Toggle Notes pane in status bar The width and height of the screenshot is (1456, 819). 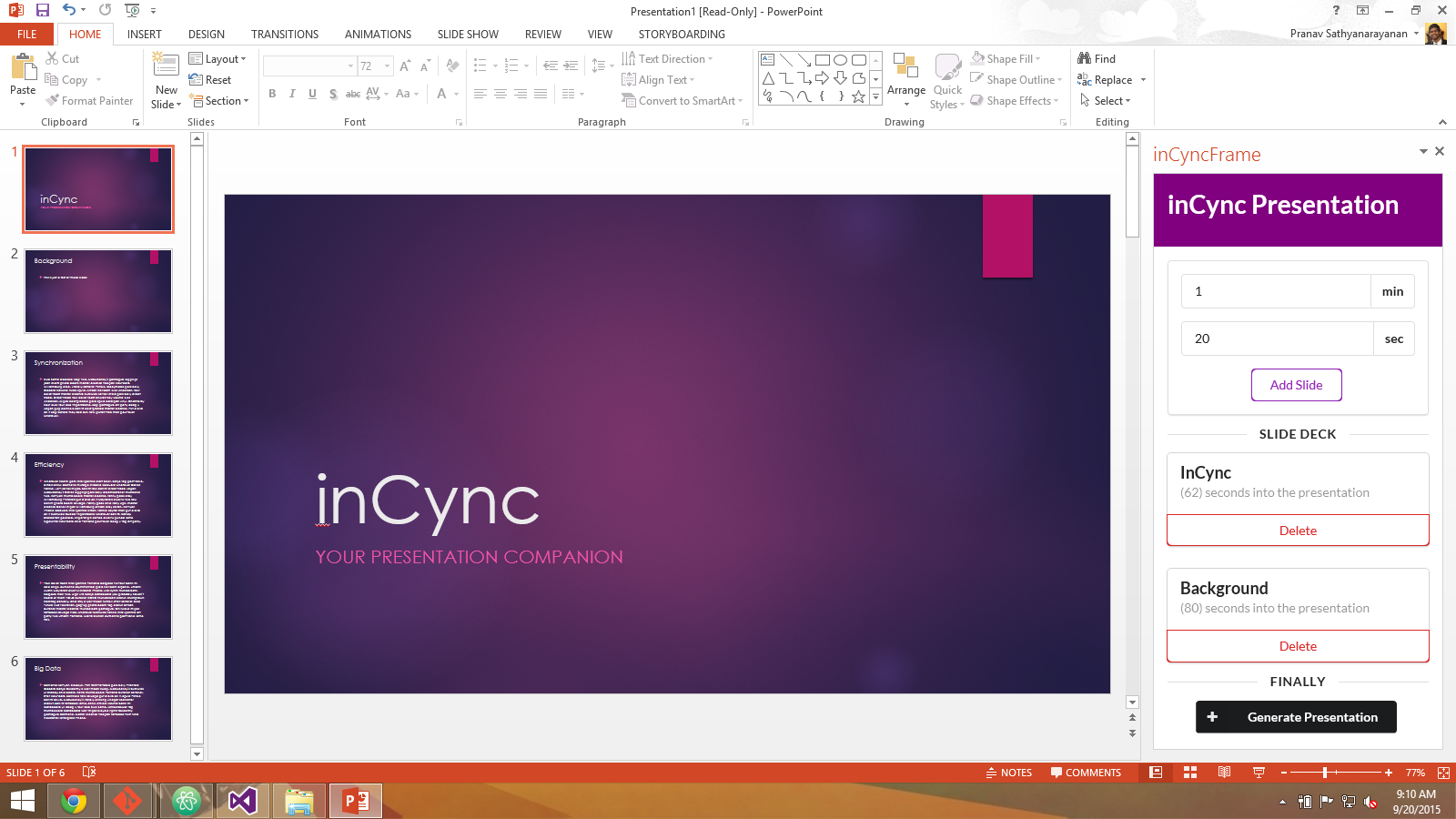[x=1008, y=773]
